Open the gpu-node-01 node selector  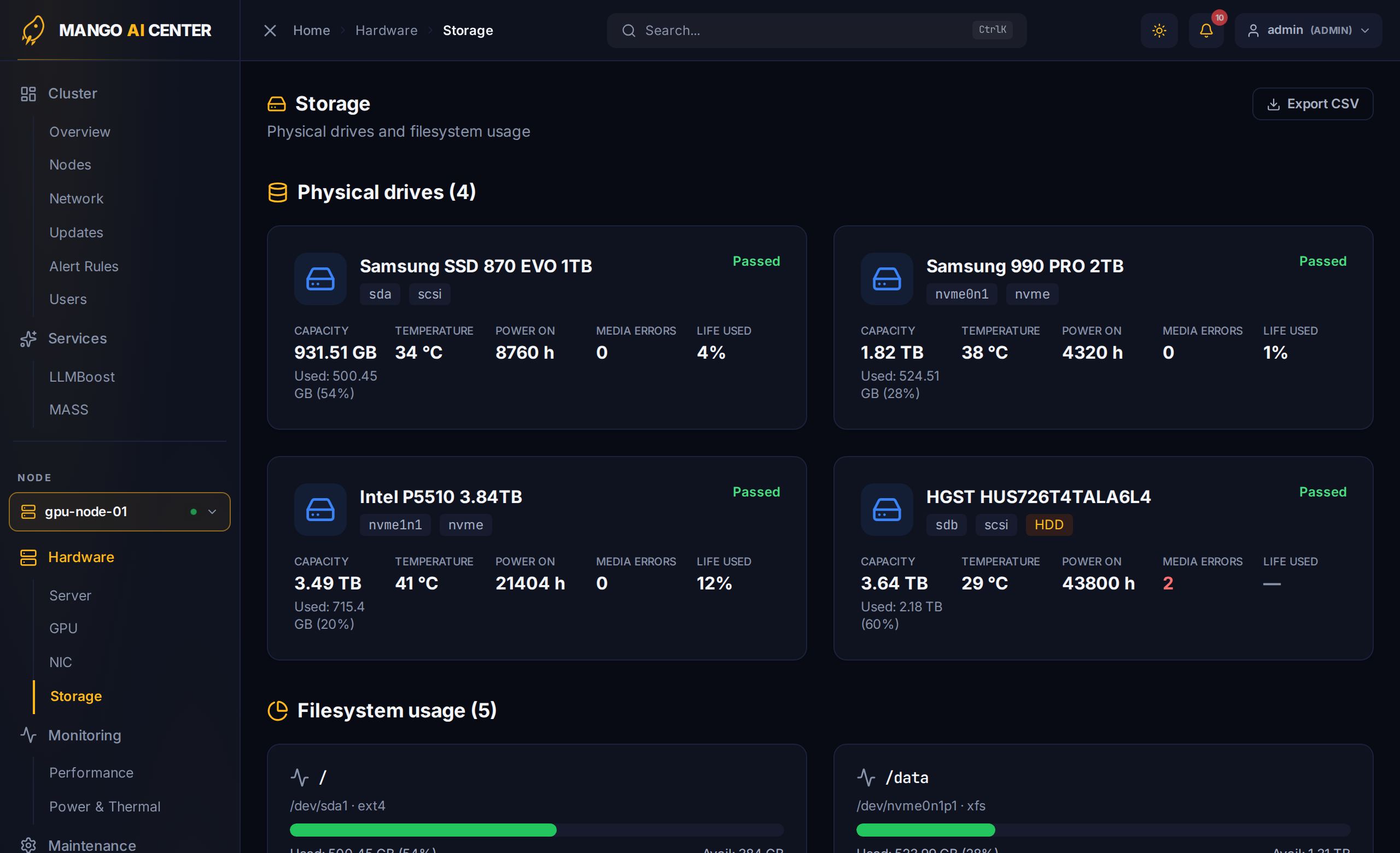click(x=119, y=512)
